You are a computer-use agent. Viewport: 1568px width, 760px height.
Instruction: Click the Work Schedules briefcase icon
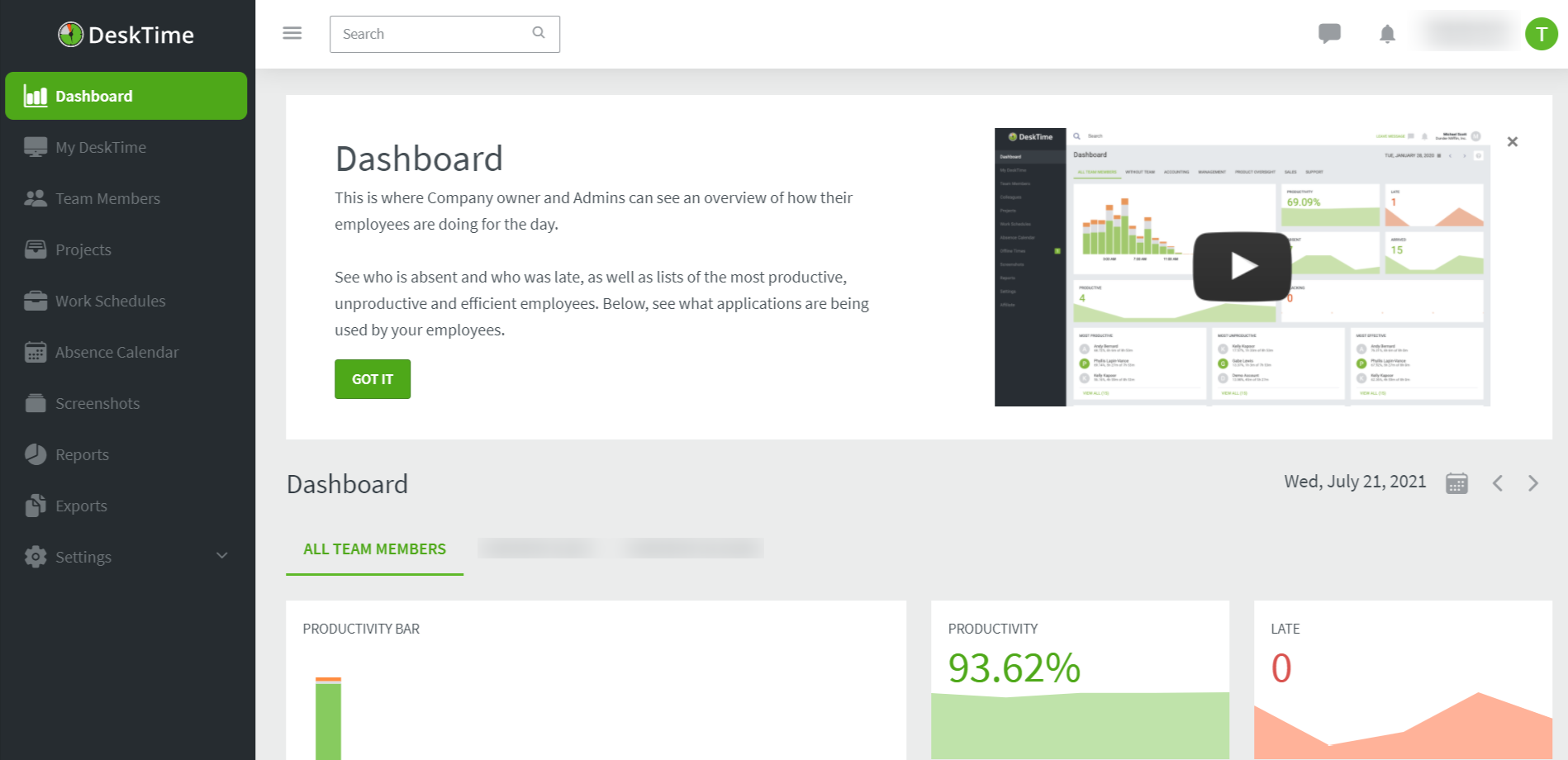[36, 301]
